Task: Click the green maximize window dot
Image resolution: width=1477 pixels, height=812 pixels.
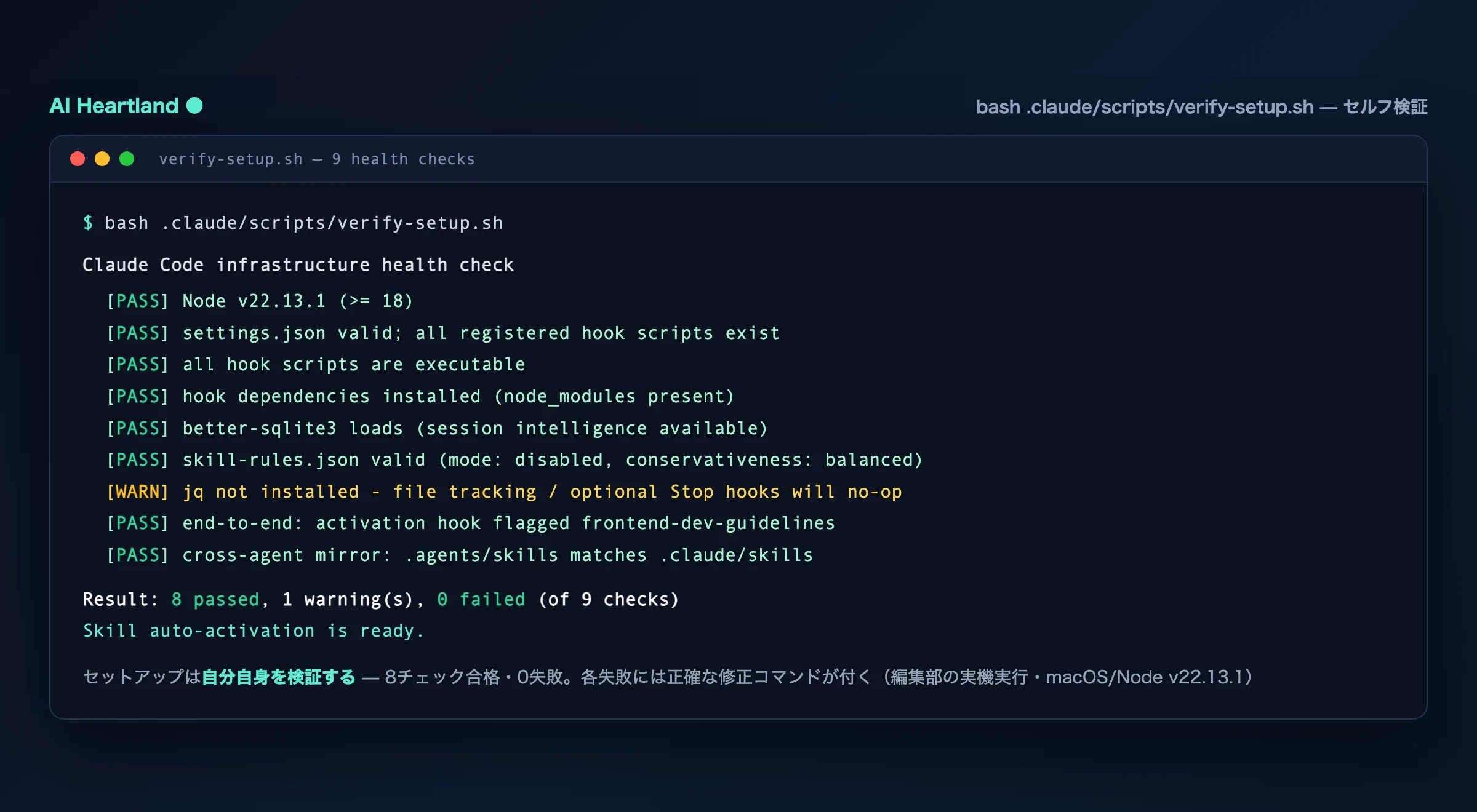Action: click(x=127, y=159)
